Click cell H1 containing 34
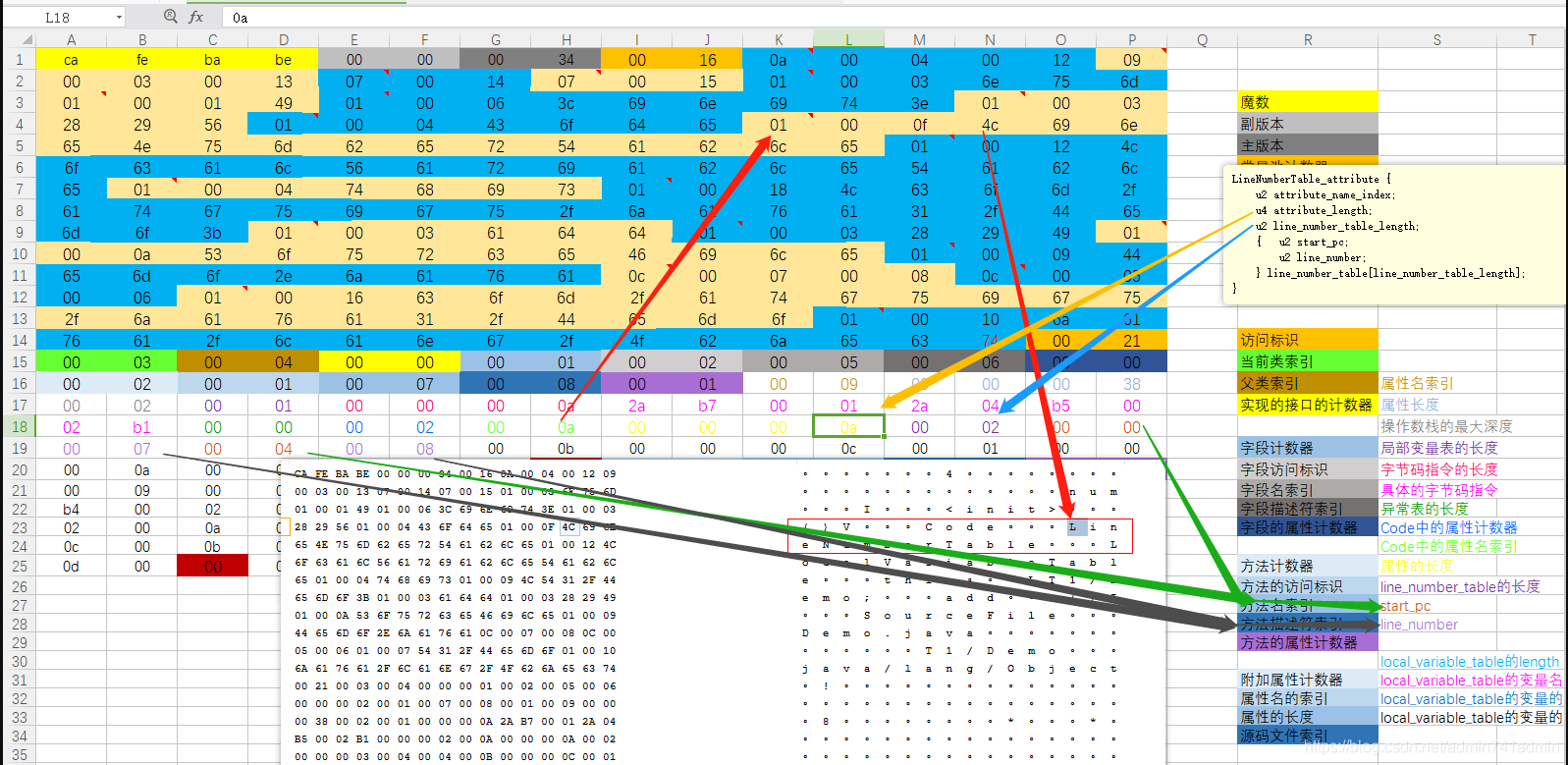This screenshot has width=1568, height=765. pos(567,60)
